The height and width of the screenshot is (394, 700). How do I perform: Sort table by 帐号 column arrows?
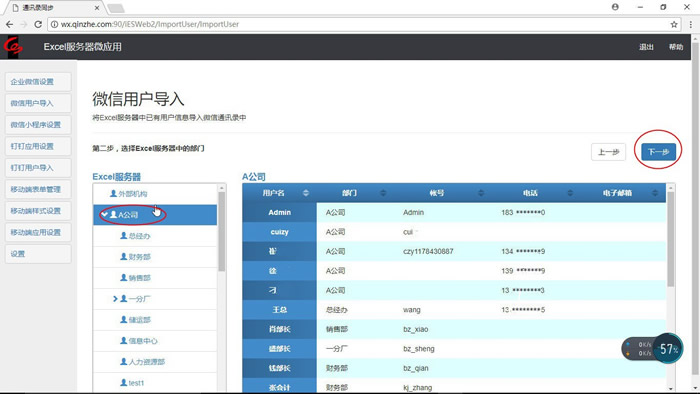[481, 193]
